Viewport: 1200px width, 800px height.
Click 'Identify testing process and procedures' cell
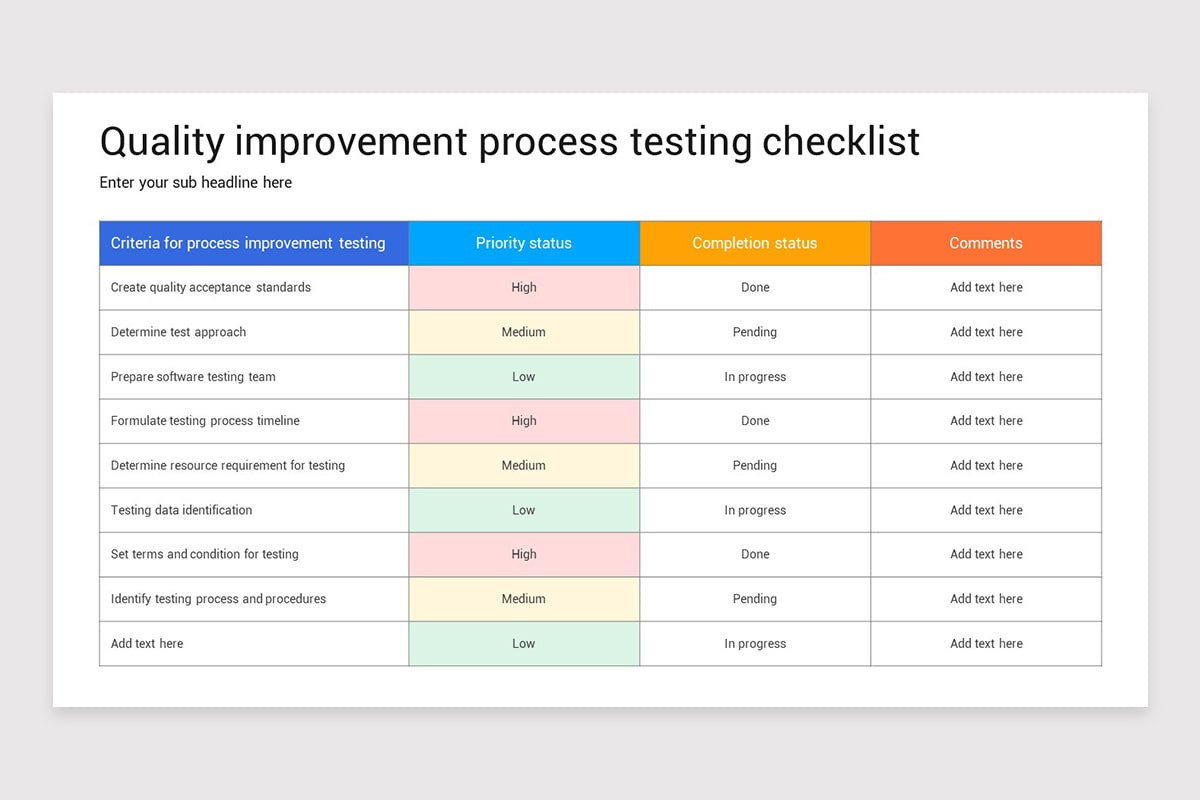(x=254, y=599)
